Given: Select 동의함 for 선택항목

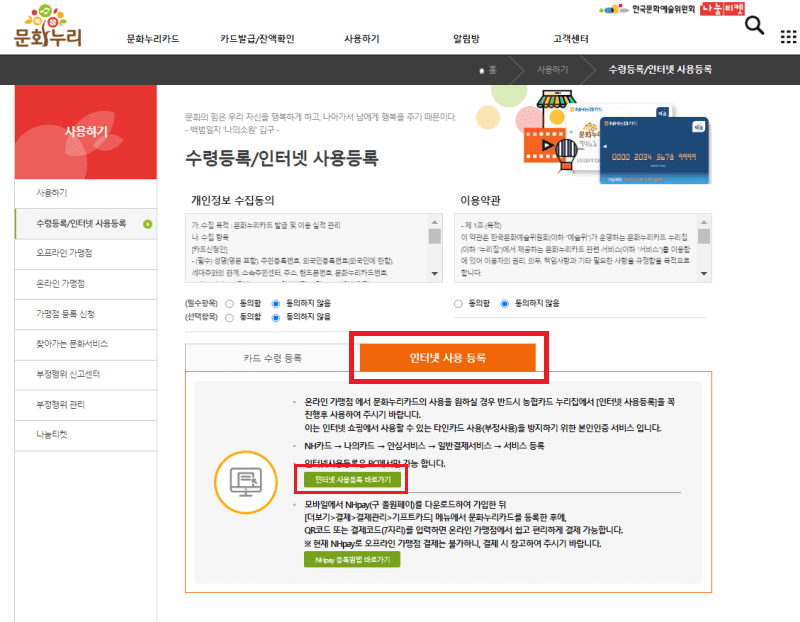Looking at the screenshot, I should point(230,317).
